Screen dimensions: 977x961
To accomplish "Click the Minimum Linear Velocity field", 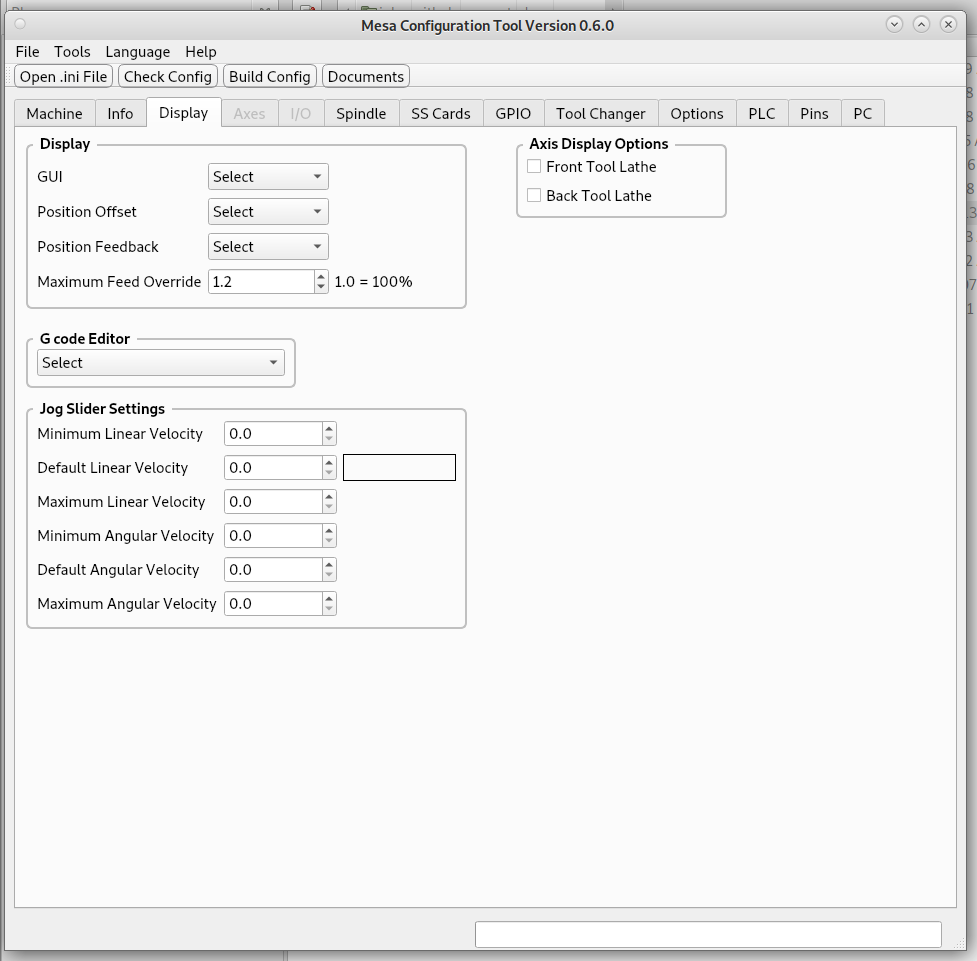I will [273, 434].
